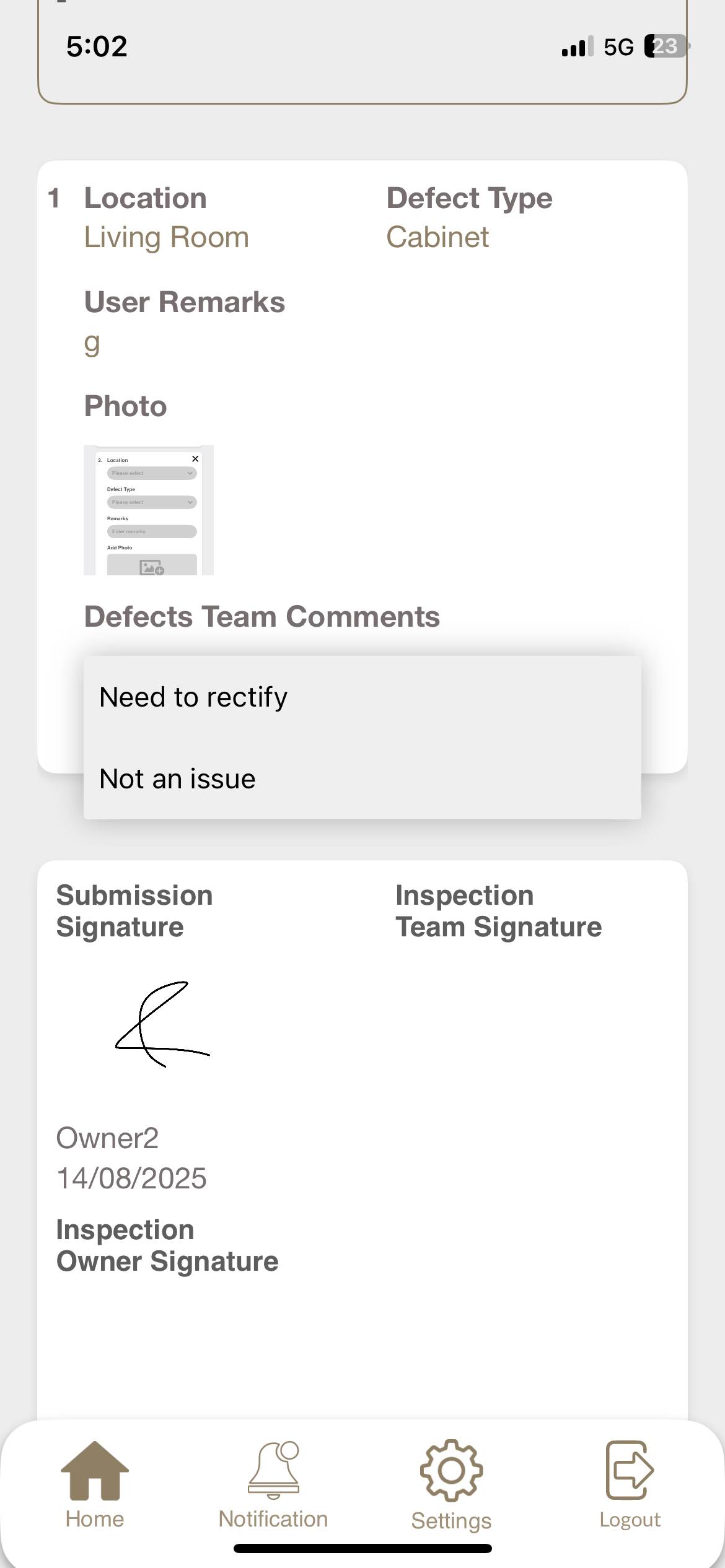Tap the Inspection Team Signature heading
The width and height of the screenshot is (725, 1568).
coord(498,911)
